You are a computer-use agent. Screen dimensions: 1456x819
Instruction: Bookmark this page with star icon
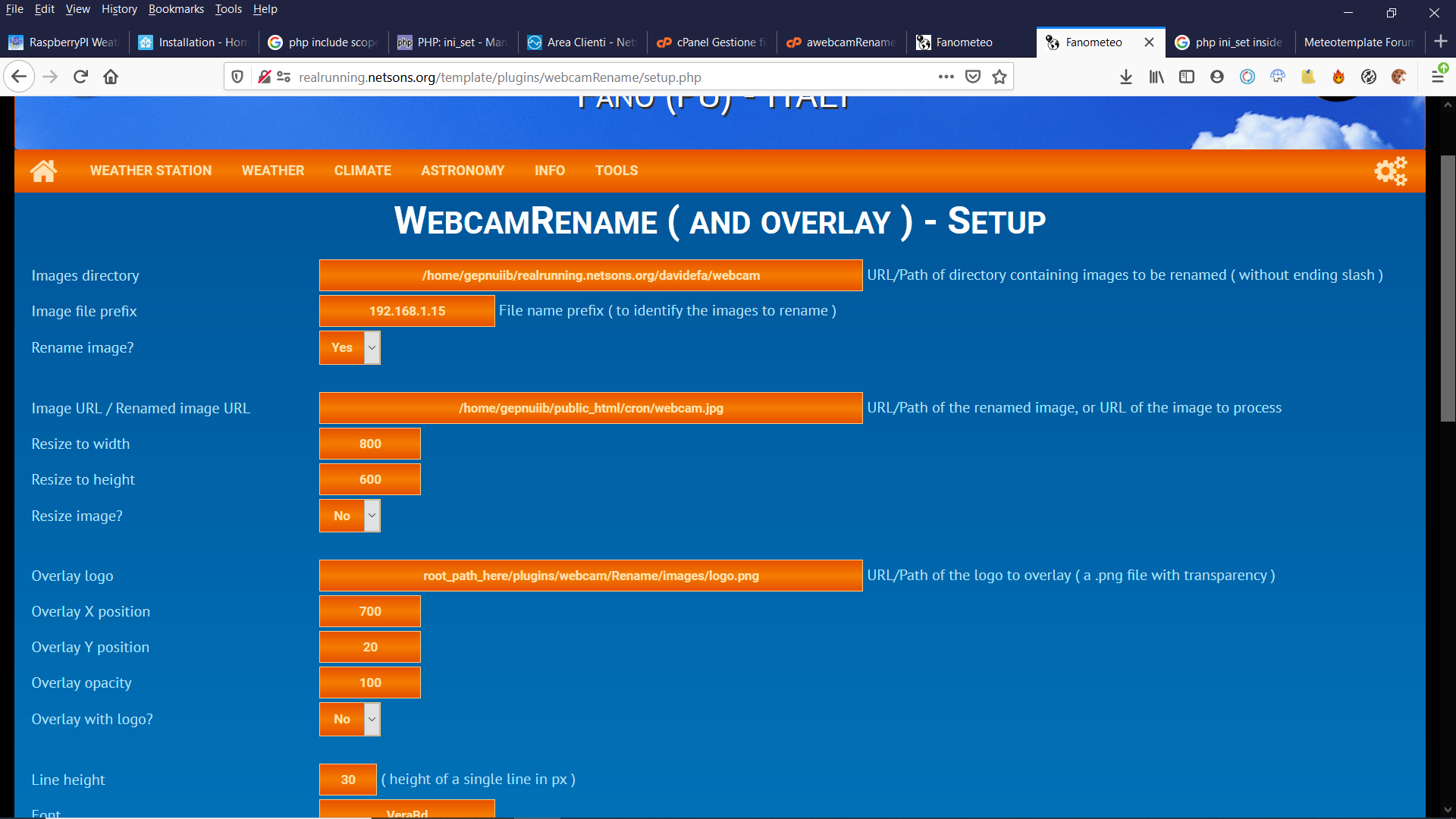999,77
